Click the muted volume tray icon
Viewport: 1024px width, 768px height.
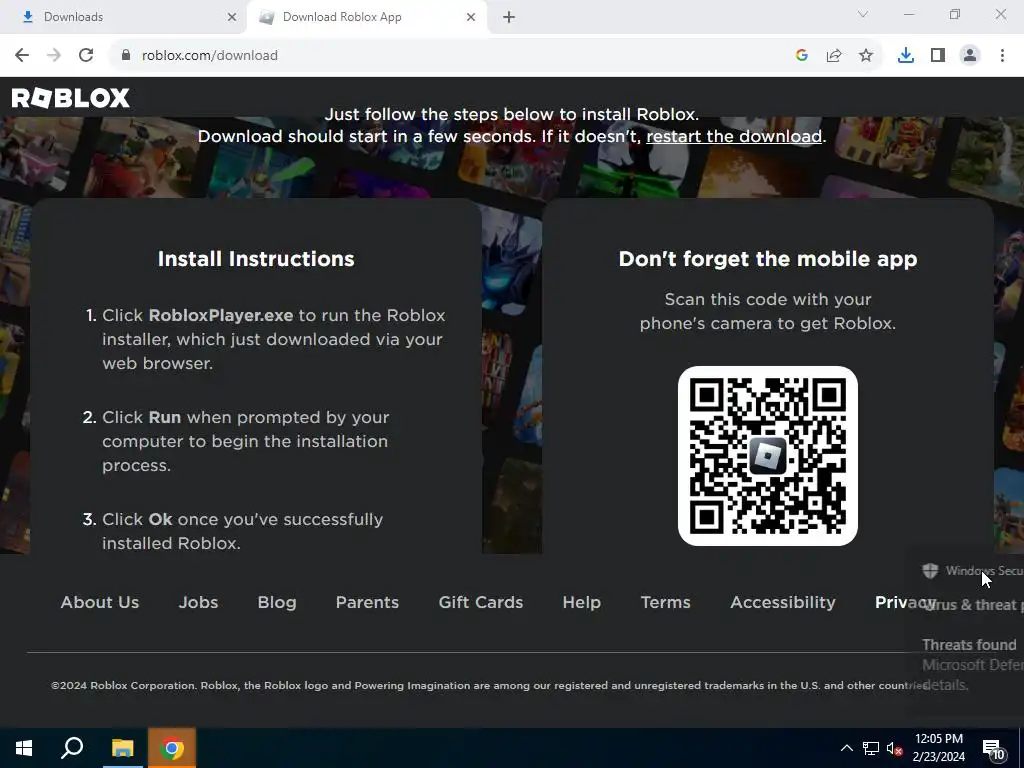(x=894, y=748)
